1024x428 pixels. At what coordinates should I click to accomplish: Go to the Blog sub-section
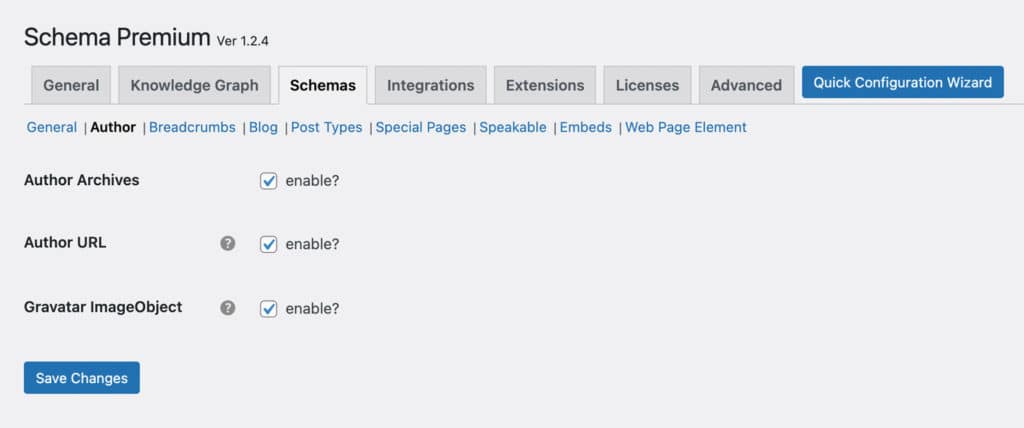[263, 127]
